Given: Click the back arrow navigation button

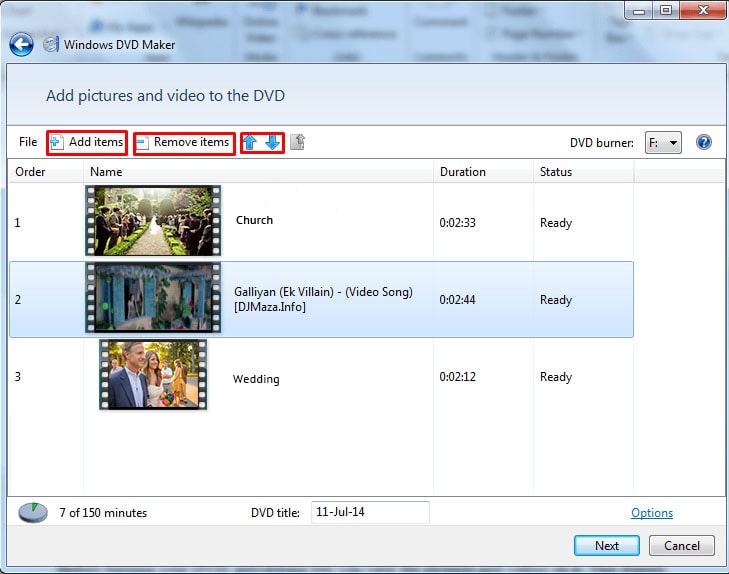Looking at the screenshot, I should point(21,44).
